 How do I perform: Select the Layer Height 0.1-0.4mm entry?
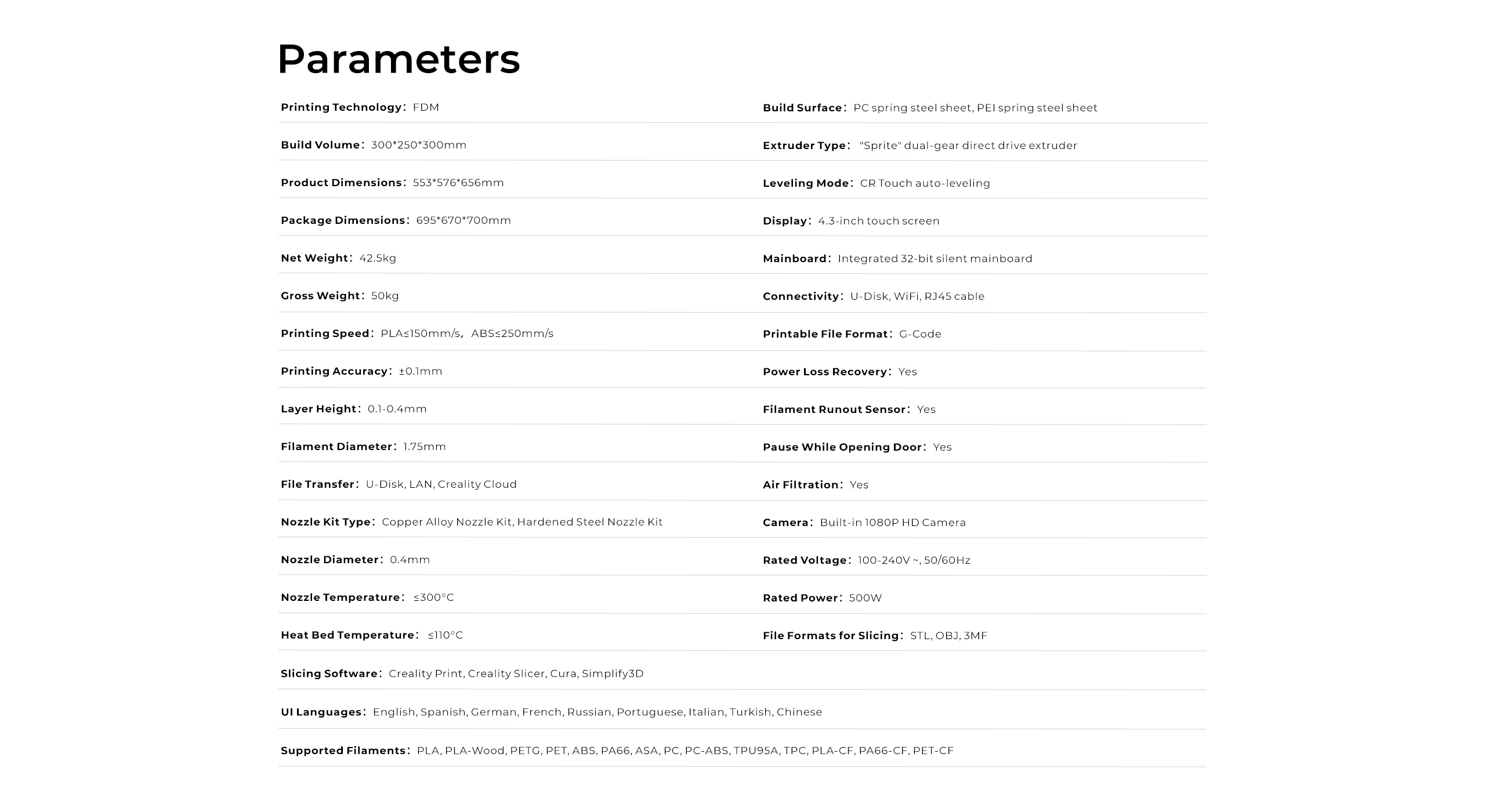[354, 409]
